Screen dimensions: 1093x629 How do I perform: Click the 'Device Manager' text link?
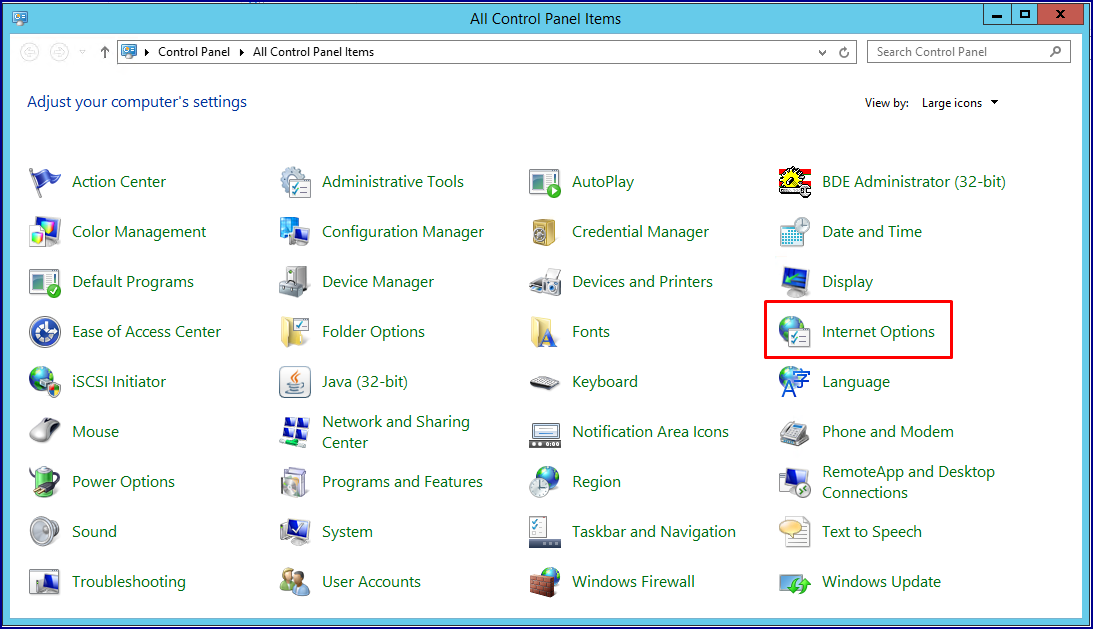(378, 282)
